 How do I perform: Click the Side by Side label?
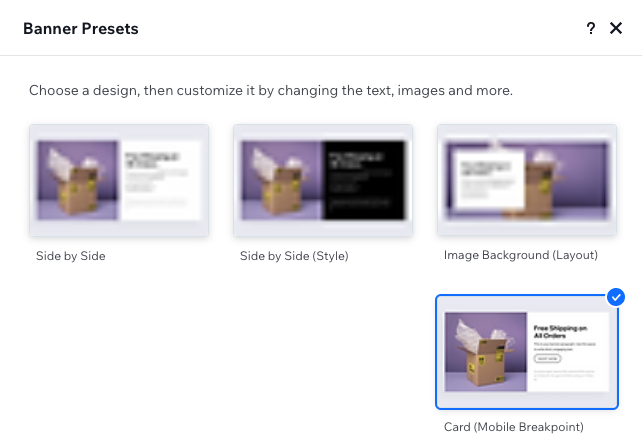click(70, 256)
